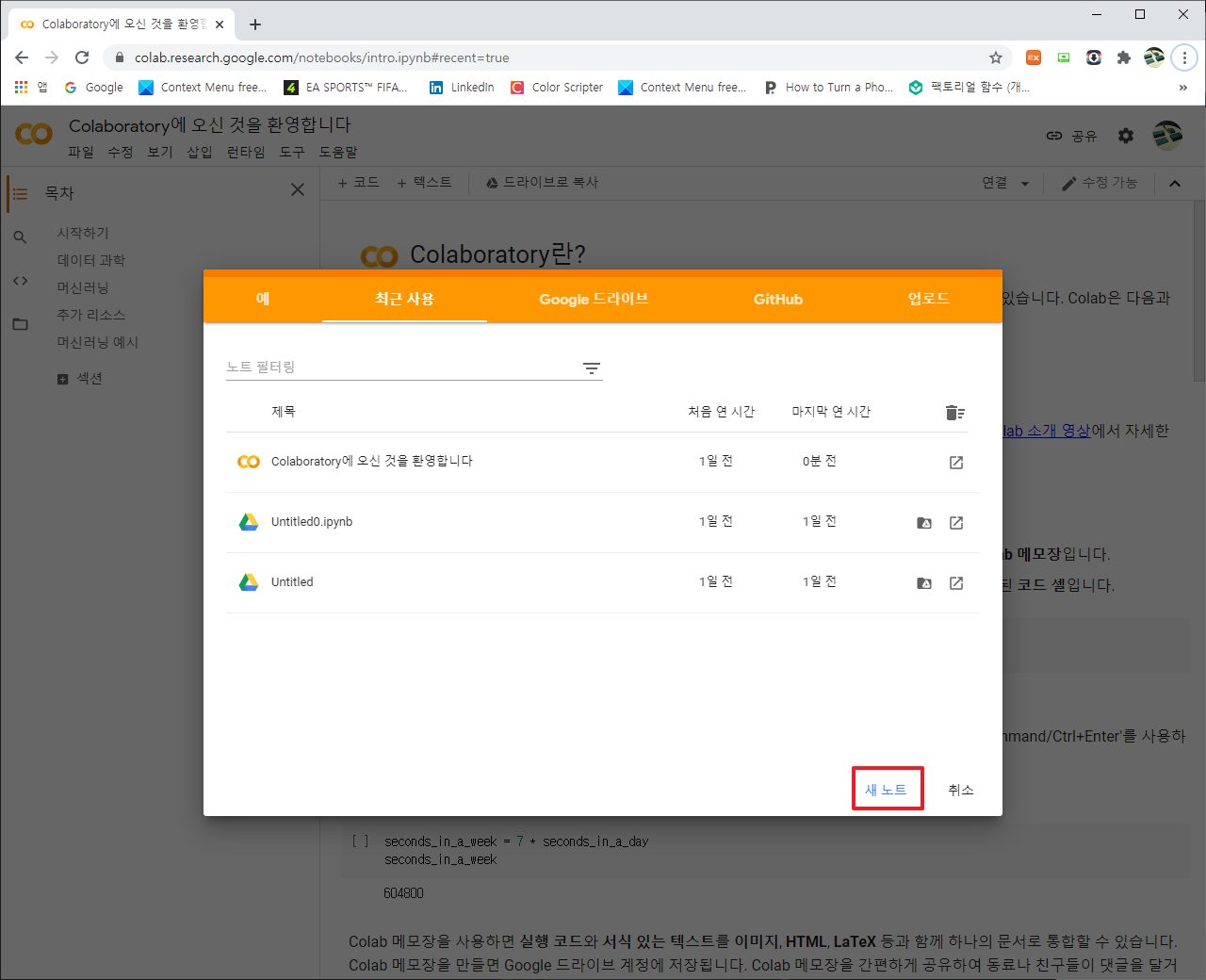
Task: Cancel the dialog with 취소
Action: pyautogui.click(x=961, y=790)
